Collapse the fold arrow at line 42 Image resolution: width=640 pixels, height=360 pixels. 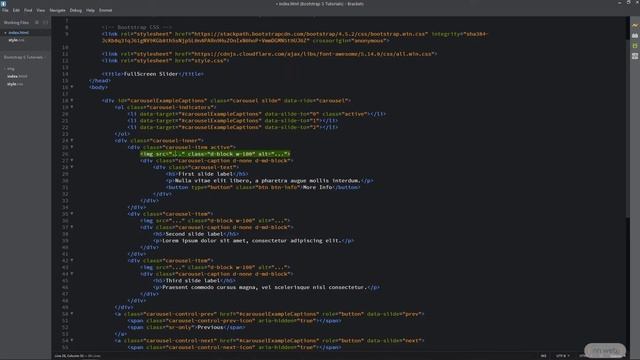pyautogui.click(x=72, y=260)
